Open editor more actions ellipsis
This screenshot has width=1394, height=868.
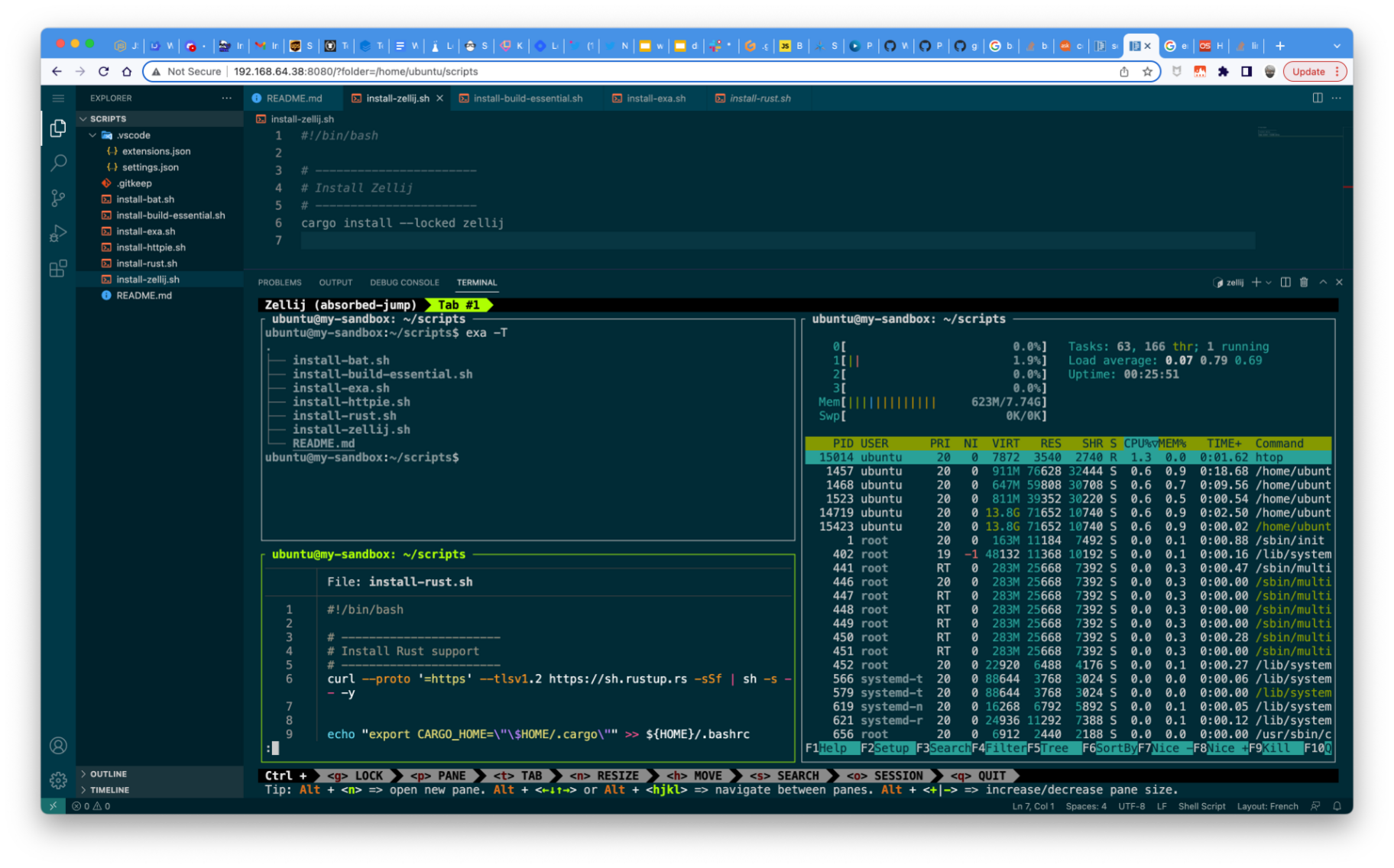pyautogui.click(x=1336, y=98)
